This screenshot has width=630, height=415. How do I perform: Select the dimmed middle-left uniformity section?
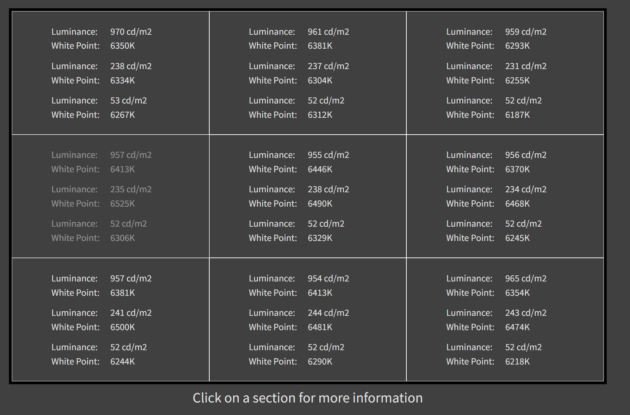[x=110, y=196]
